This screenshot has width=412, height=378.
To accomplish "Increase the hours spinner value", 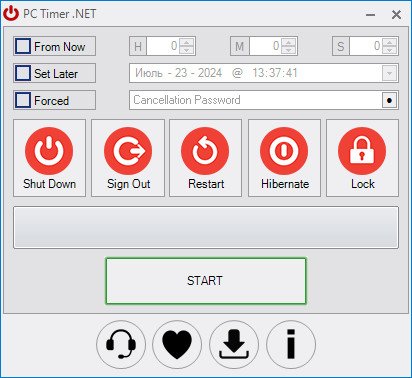I will pos(187,42).
